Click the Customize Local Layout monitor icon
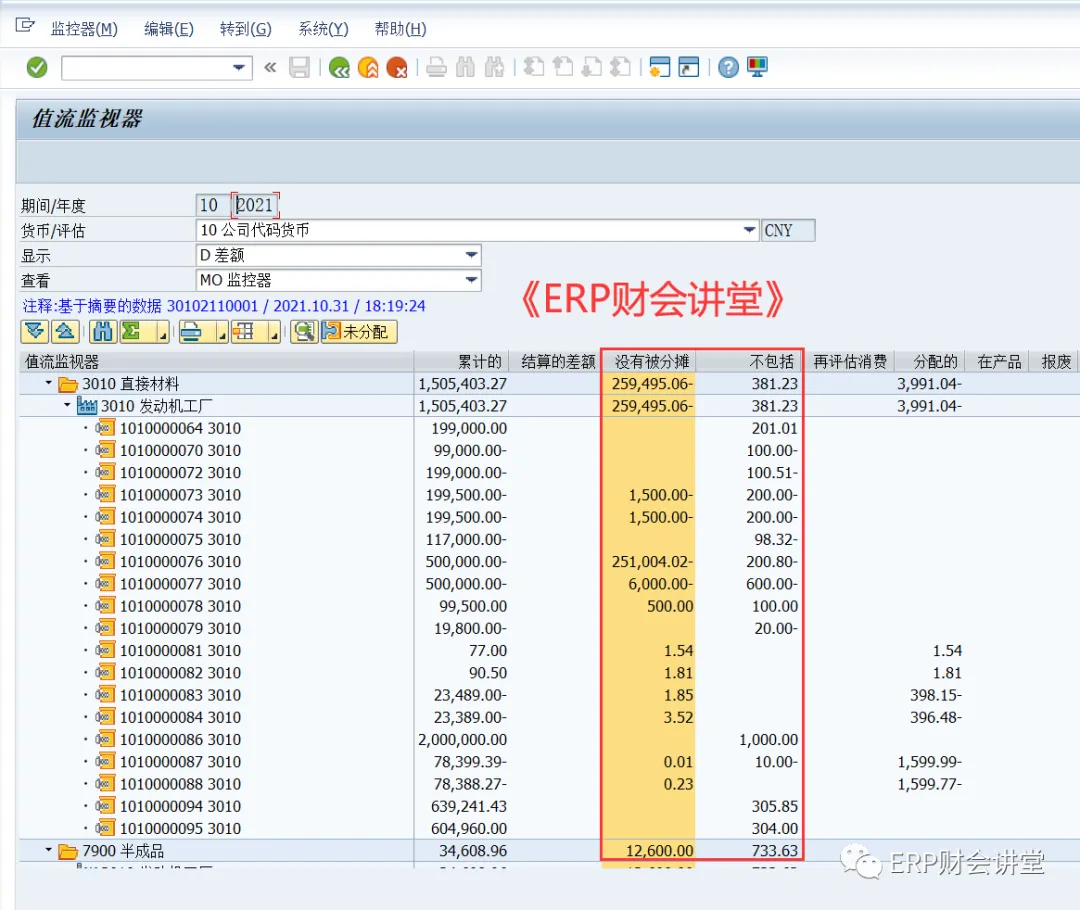Image resolution: width=1080 pixels, height=910 pixels. (757, 68)
